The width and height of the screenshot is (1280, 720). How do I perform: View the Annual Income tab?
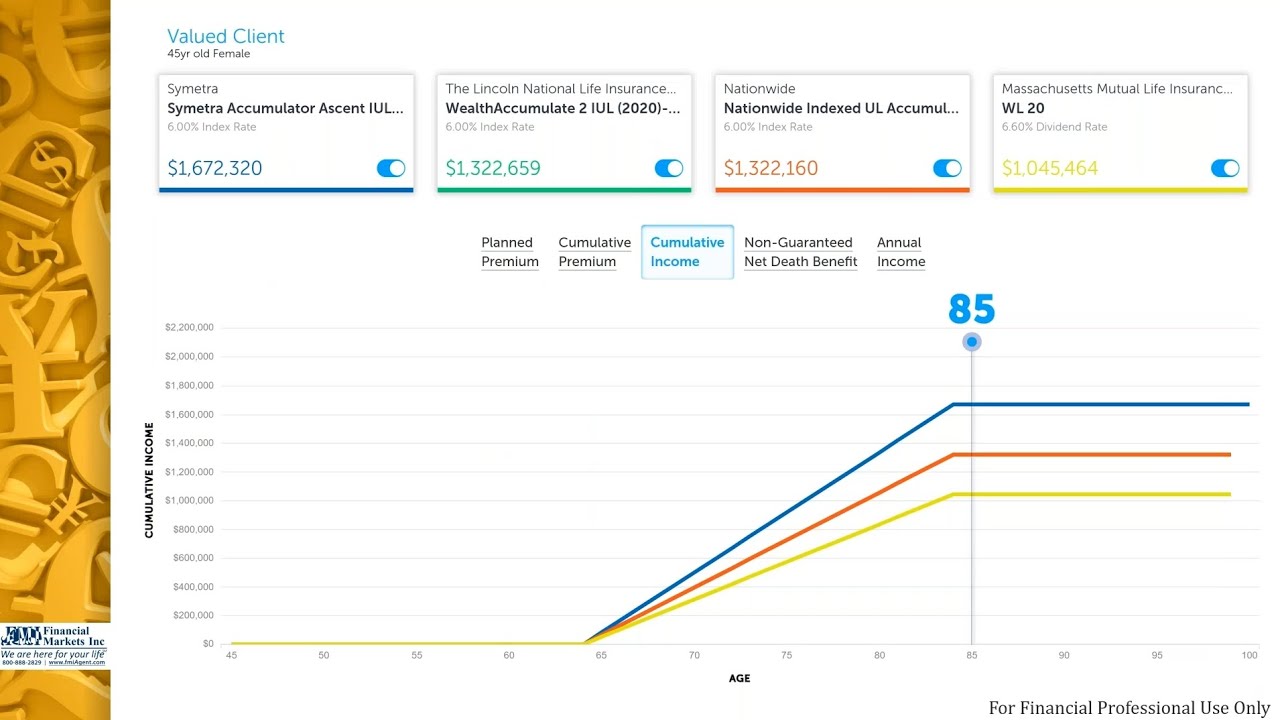tap(901, 252)
